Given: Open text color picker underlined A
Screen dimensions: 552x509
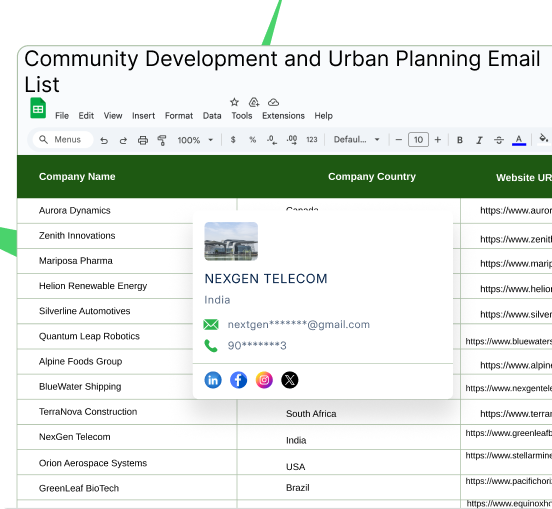Looking at the screenshot, I should (519, 140).
